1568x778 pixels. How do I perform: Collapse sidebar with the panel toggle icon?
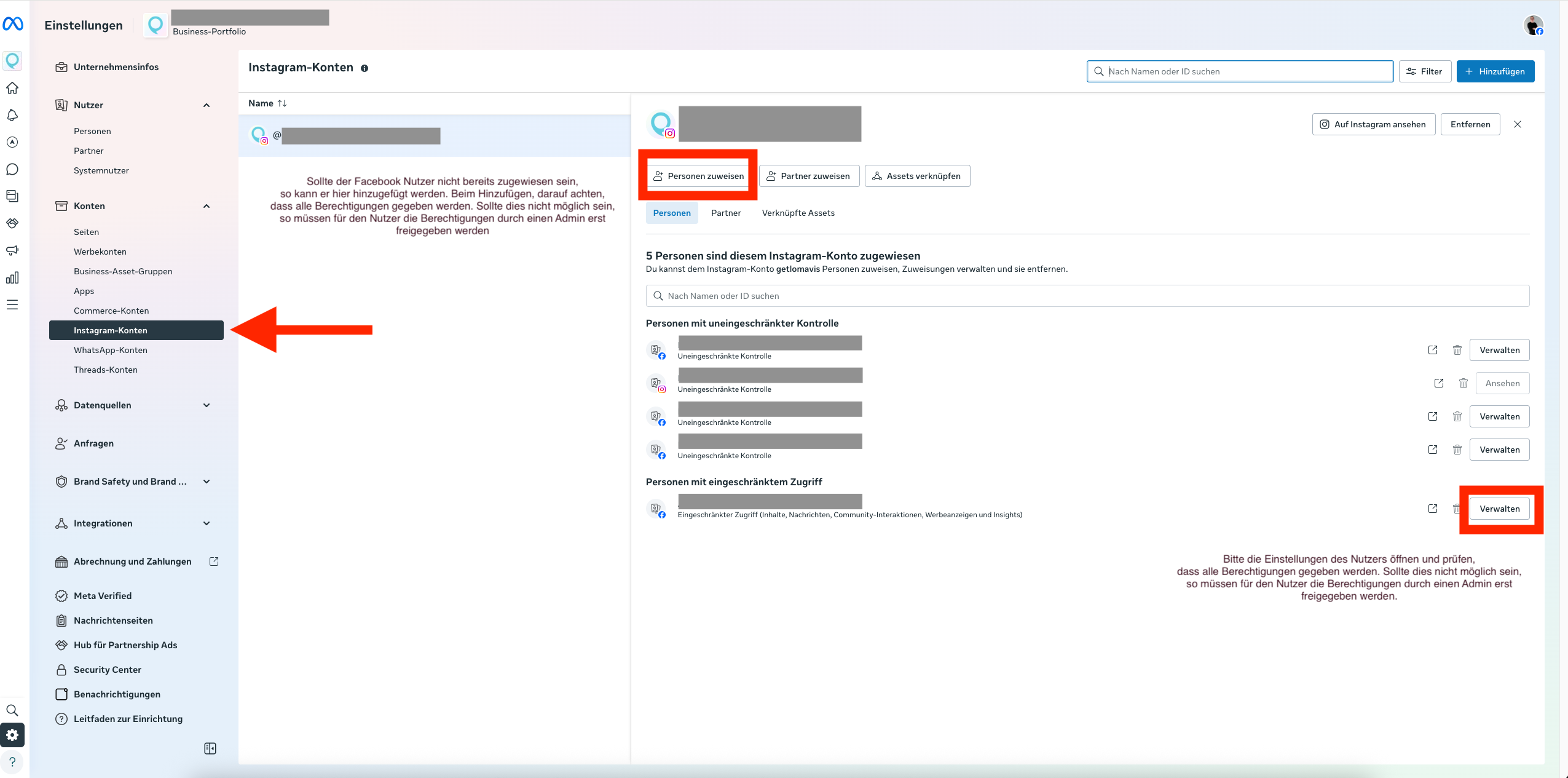point(210,748)
